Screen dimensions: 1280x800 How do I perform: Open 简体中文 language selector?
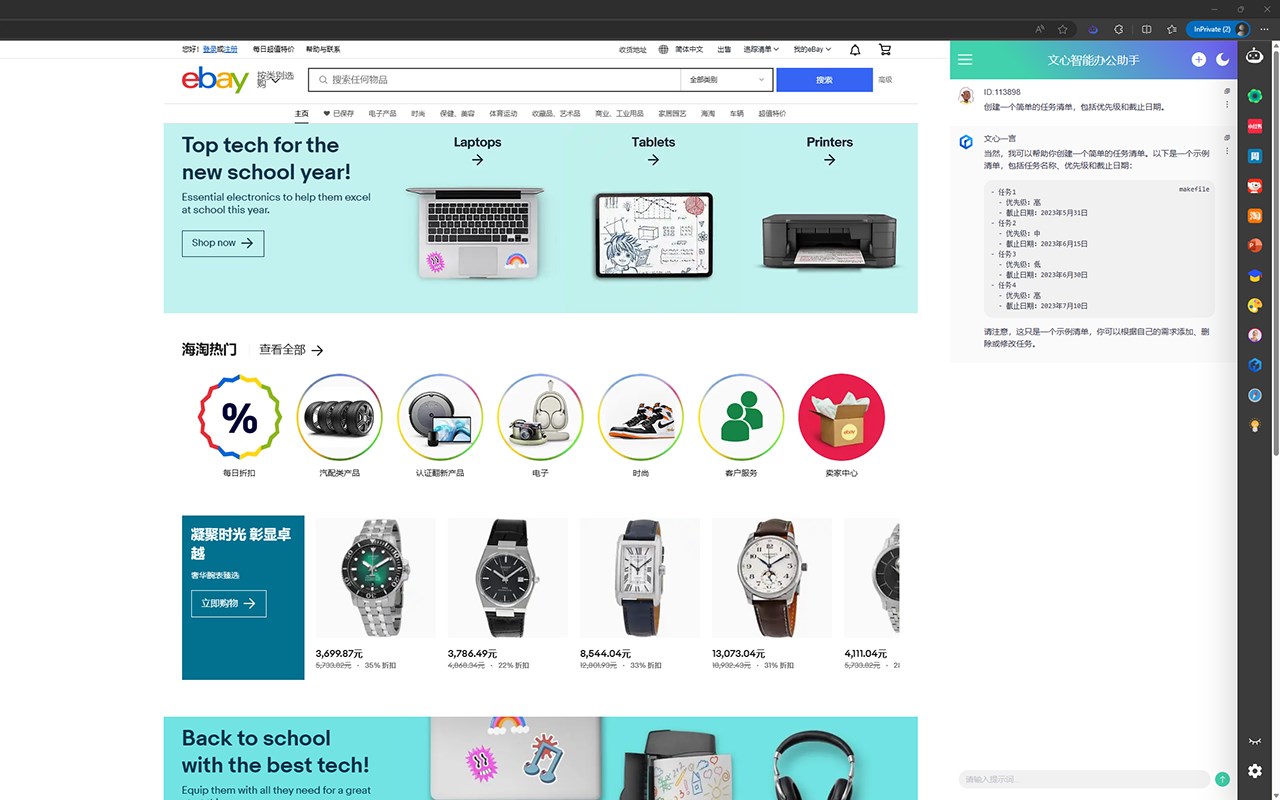(681, 49)
